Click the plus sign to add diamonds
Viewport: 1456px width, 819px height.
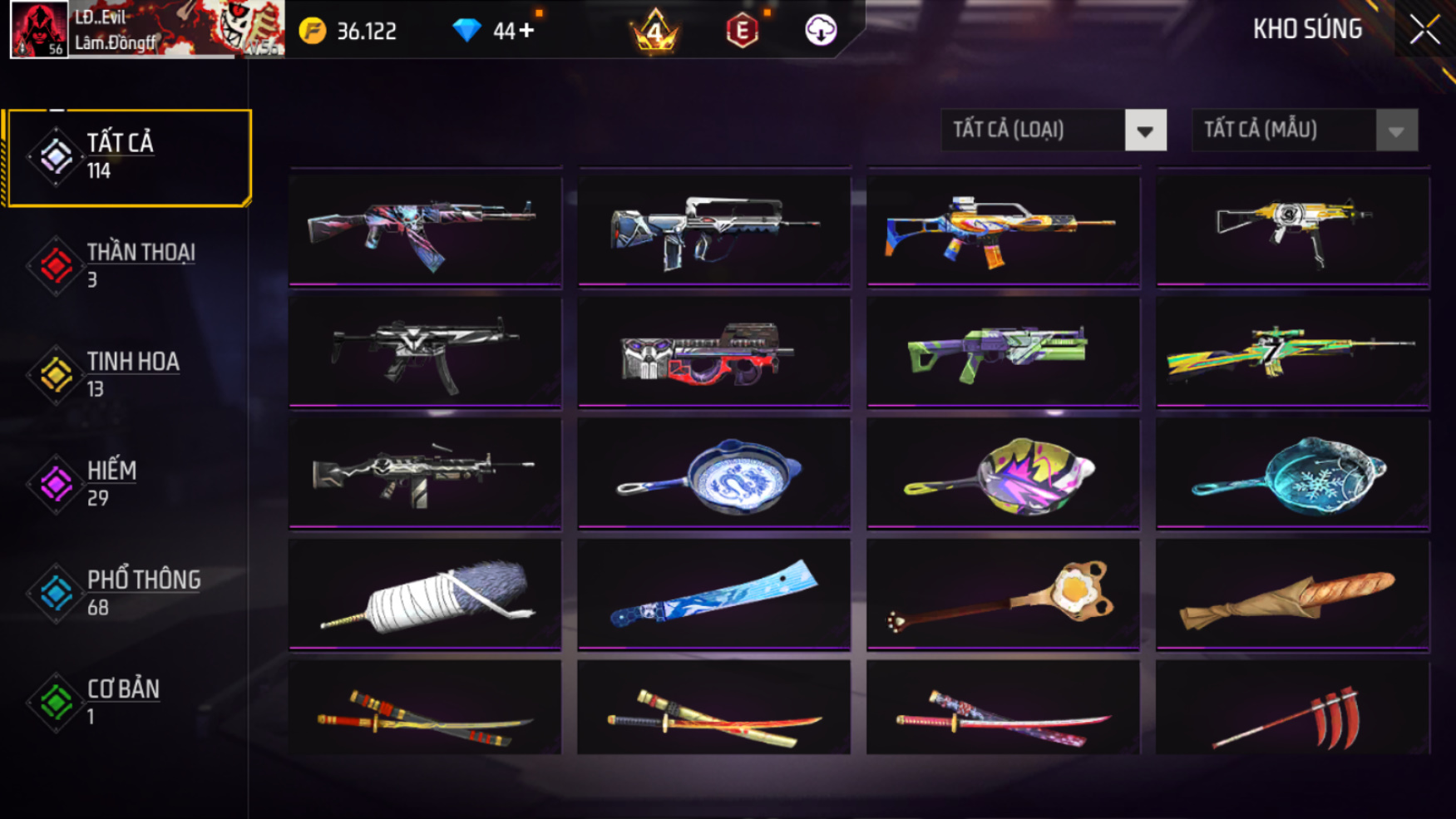(526, 31)
